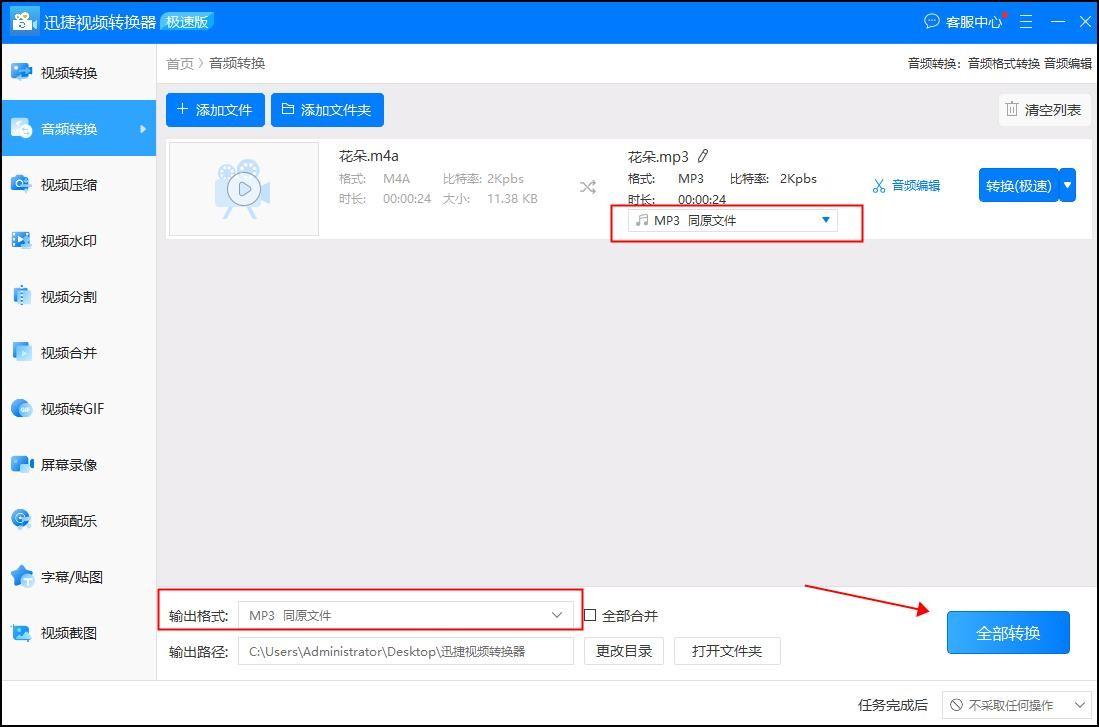Viewport: 1099px width, 727px height.
Task: Click the 视频截图 icon
Action: [22, 632]
